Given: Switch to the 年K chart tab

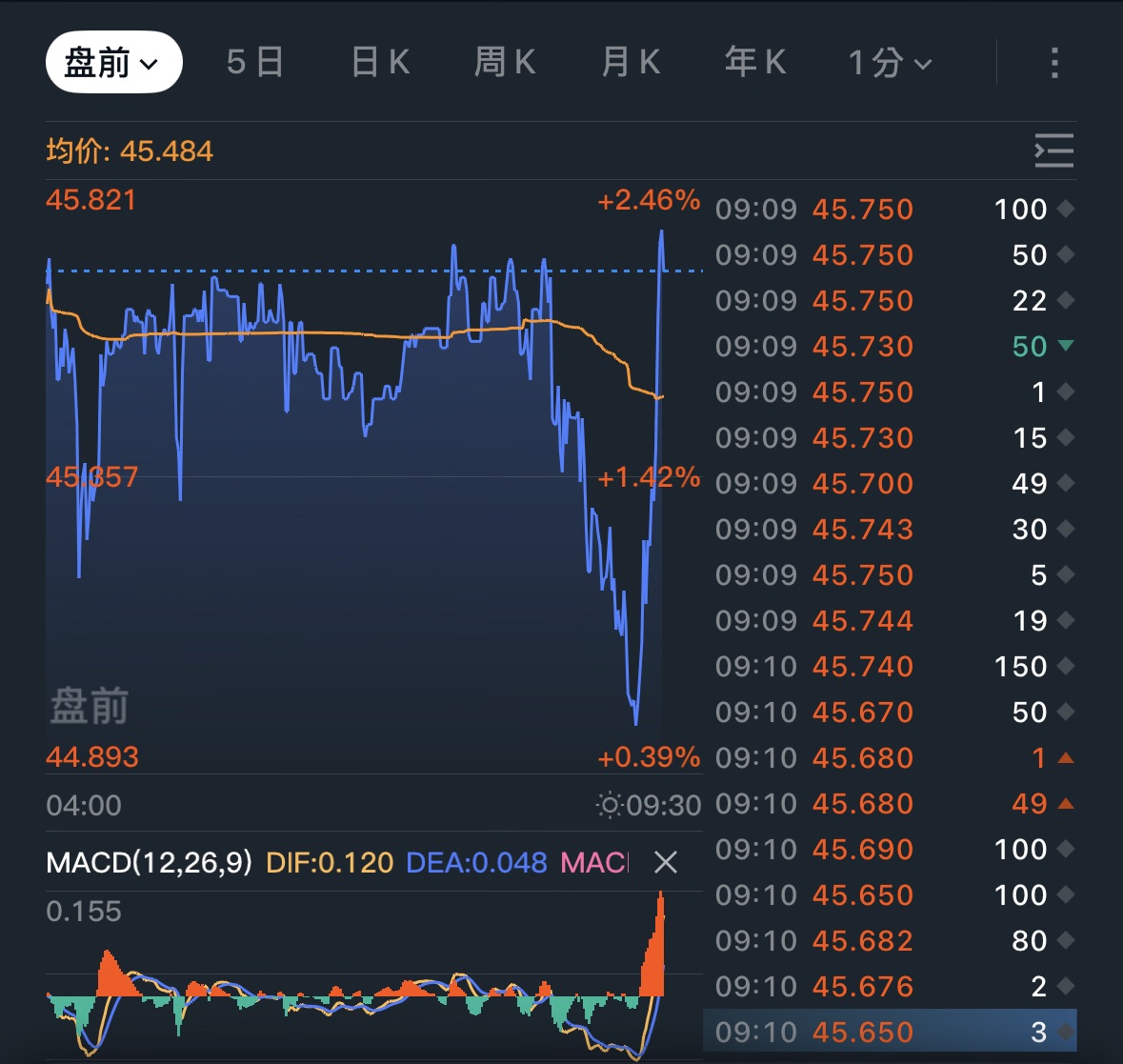Looking at the screenshot, I should point(755,62).
